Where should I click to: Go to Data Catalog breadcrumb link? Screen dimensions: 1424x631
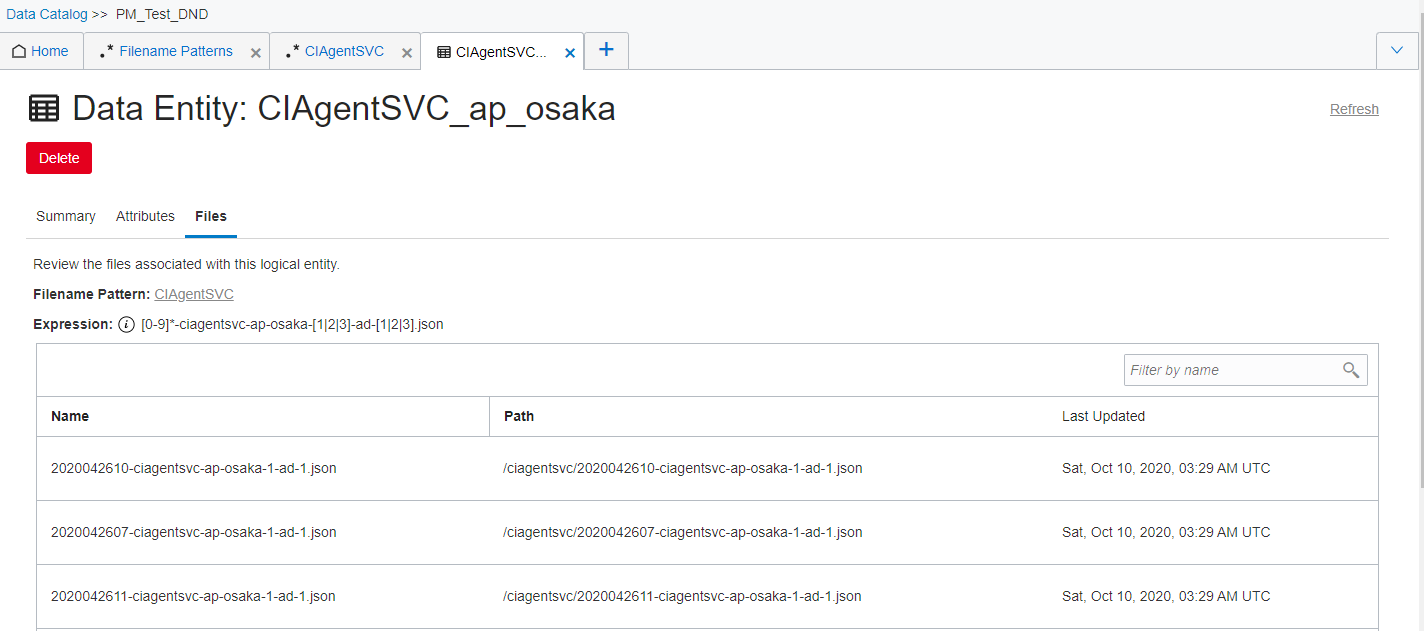click(47, 14)
